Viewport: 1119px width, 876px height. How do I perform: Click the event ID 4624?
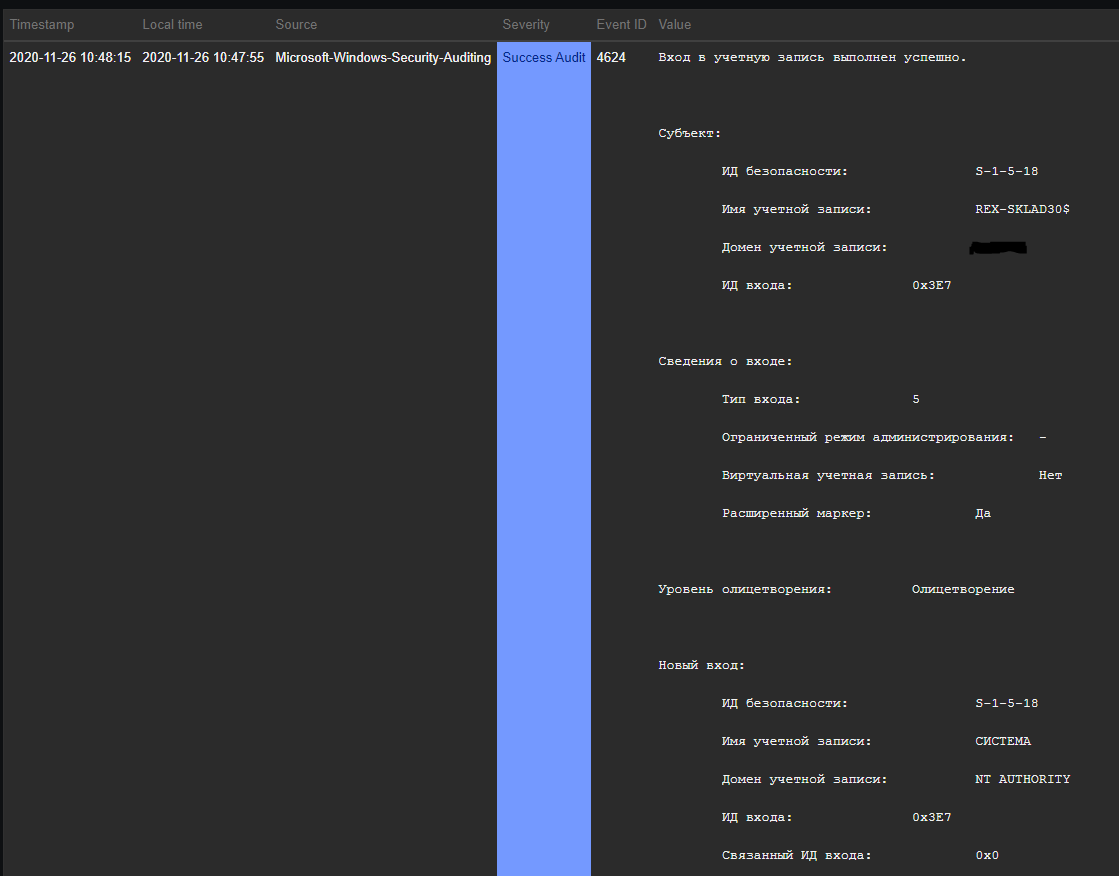coord(611,57)
